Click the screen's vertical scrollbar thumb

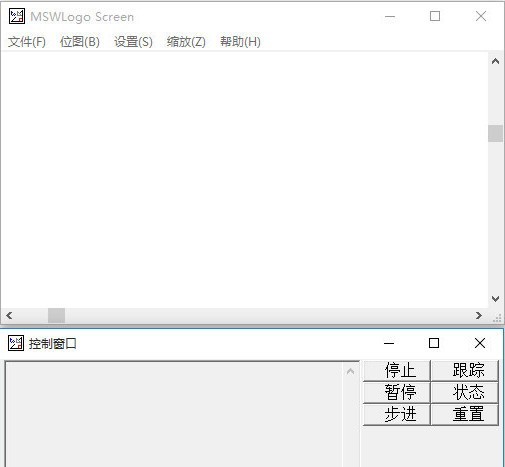tap(496, 133)
